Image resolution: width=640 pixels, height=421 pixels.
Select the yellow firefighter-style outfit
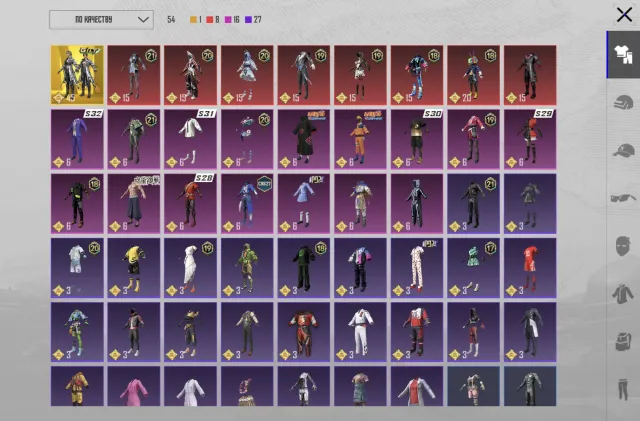click(x=77, y=386)
